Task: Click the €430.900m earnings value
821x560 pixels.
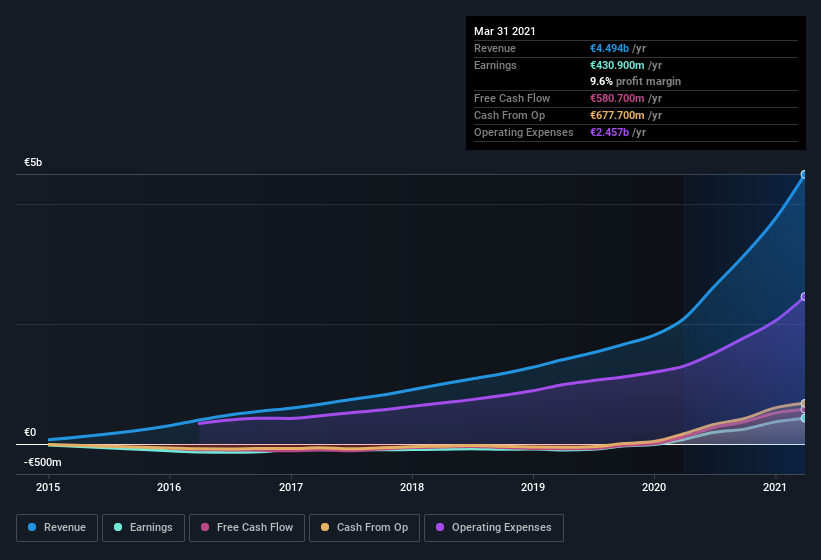Action: (x=617, y=65)
